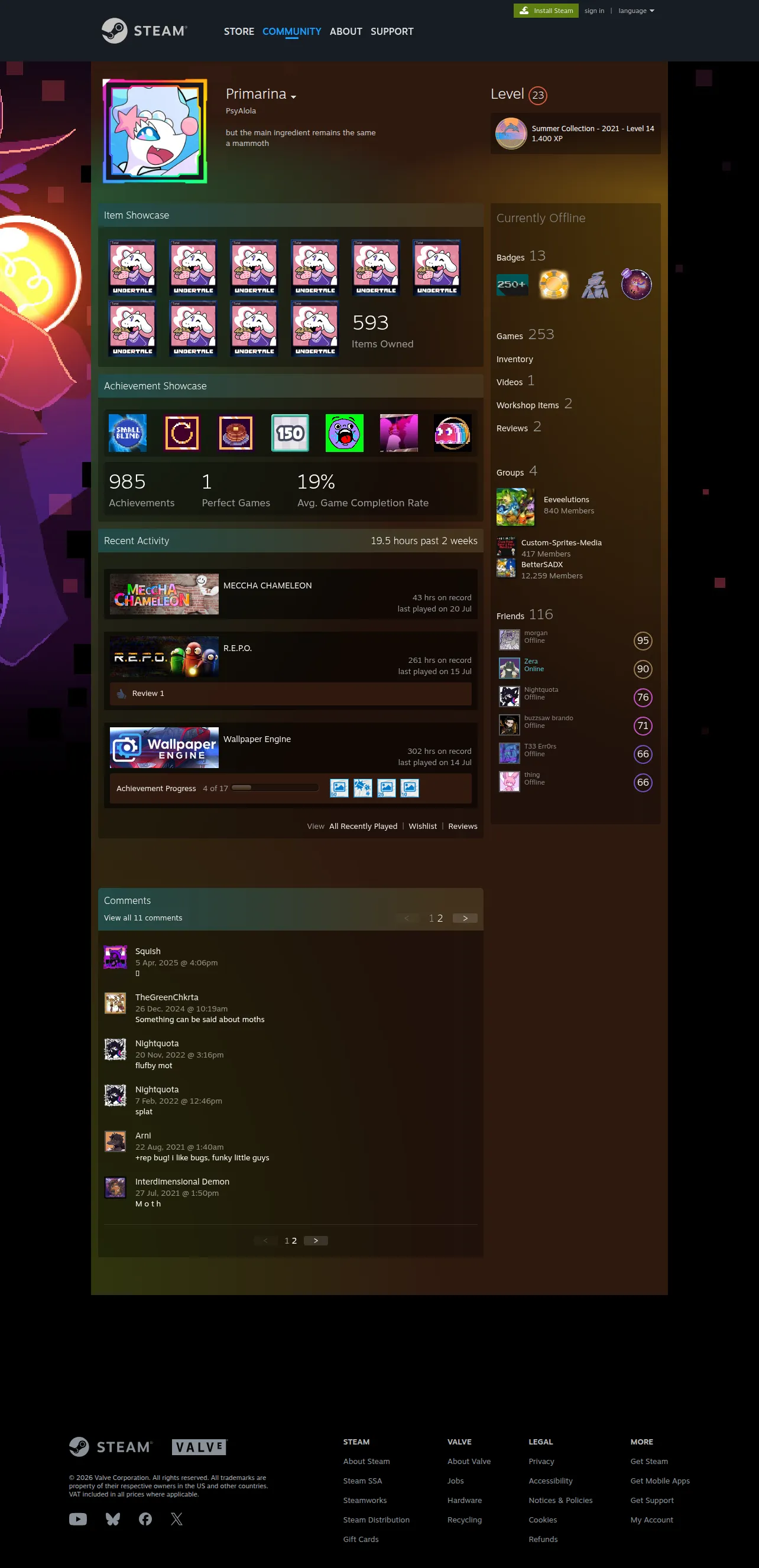The width and height of the screenshot is (759, 1568).
Task: Go to the Support page
Action: [x=392, y=32]
